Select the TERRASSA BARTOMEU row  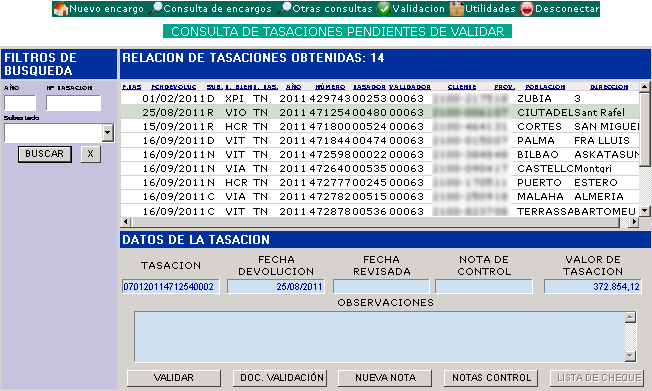coord(380,211)
